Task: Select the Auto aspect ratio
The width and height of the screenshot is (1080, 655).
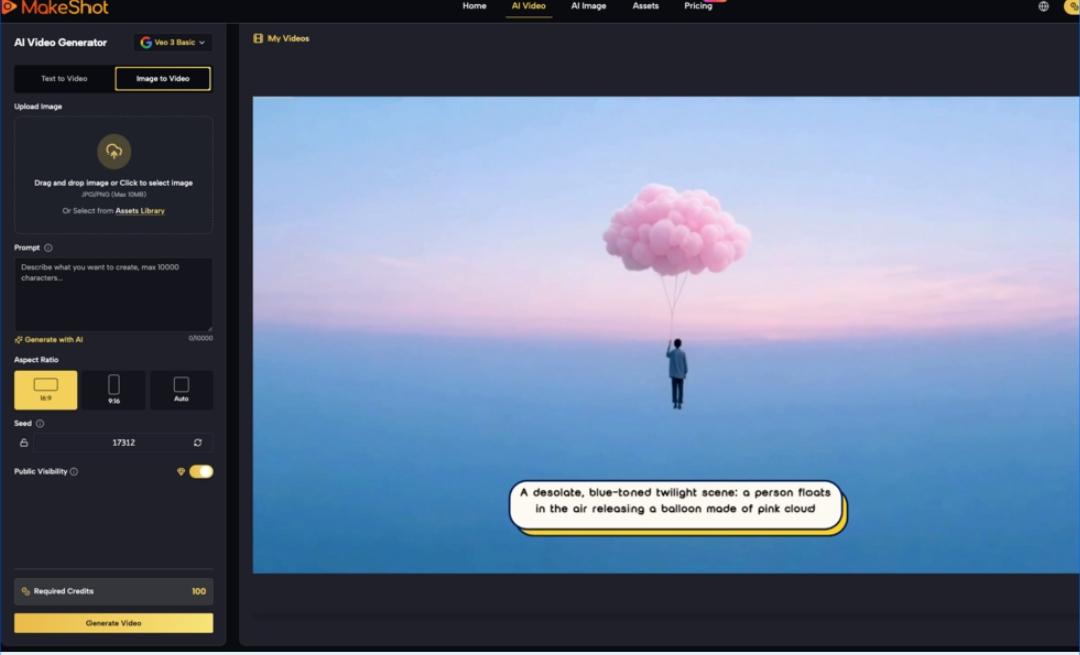Action: (x=181, y=390)
